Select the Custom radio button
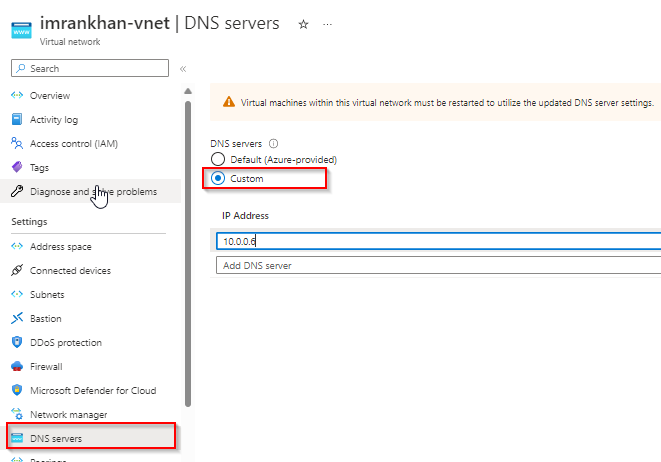 pos(218,178)
